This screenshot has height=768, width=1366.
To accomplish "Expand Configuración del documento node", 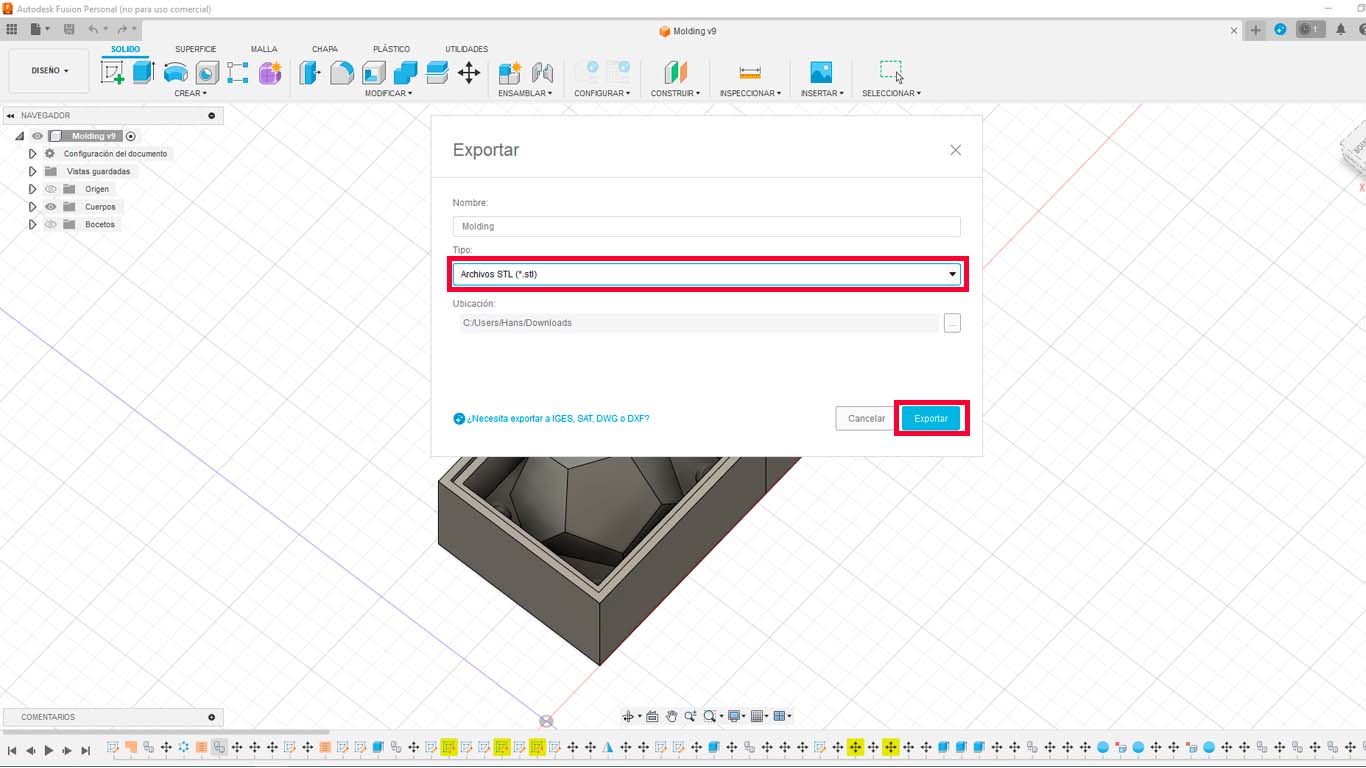I will (x=33, y=154).
